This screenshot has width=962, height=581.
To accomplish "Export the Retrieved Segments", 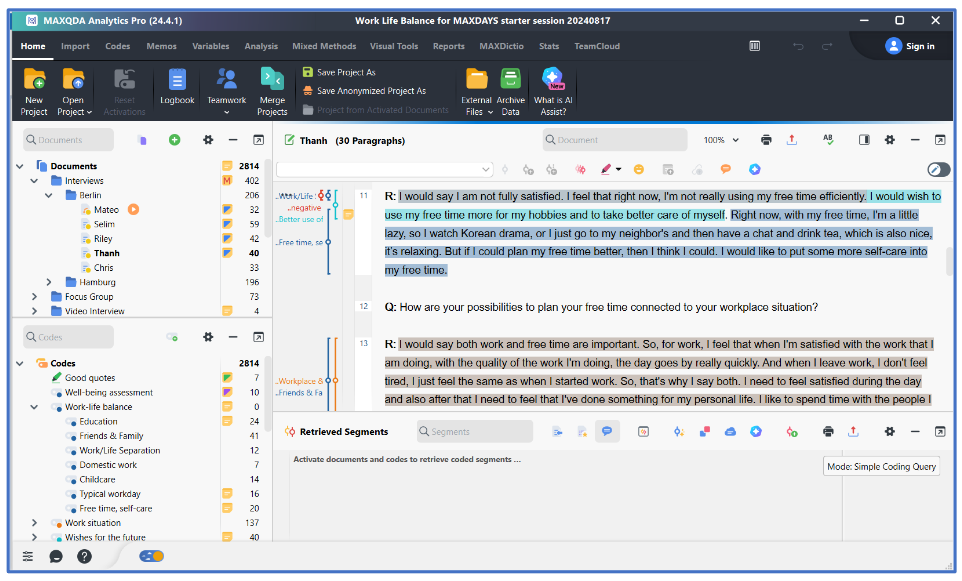I will [853, 432].
